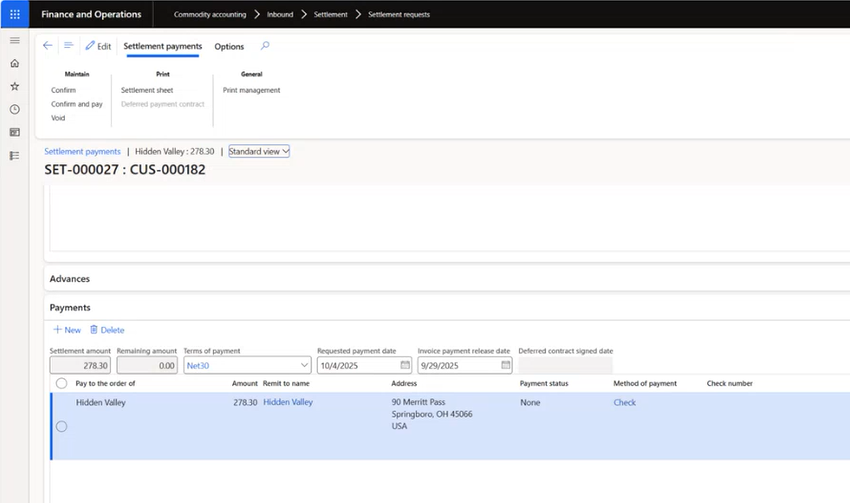Click the search magnifier in action pane
The width and height of the screenshot is (850, 503).
point(265,46)
